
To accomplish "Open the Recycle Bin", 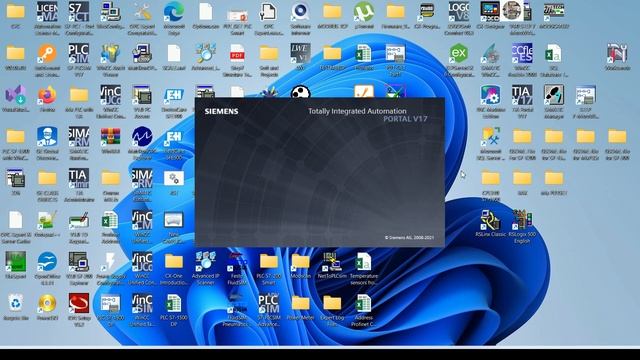I will coord(16,304).
